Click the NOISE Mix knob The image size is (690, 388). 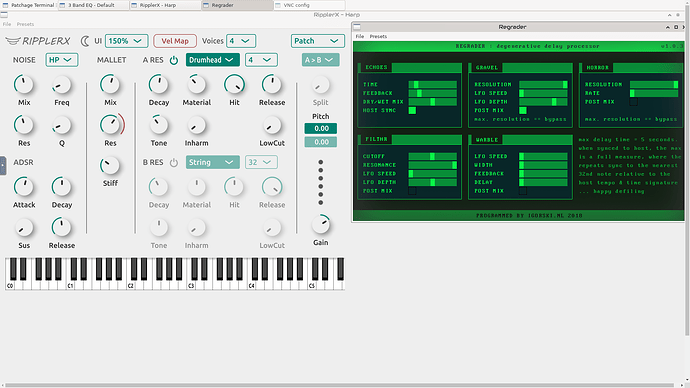point(24,84)
